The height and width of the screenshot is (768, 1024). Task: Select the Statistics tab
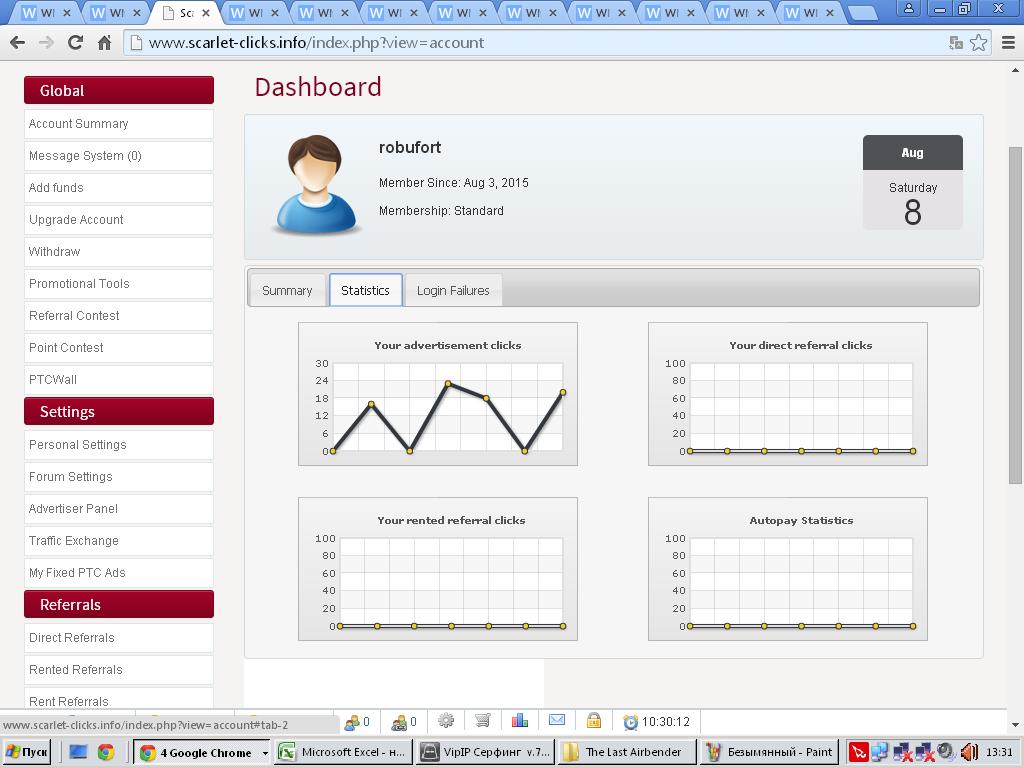366,290
